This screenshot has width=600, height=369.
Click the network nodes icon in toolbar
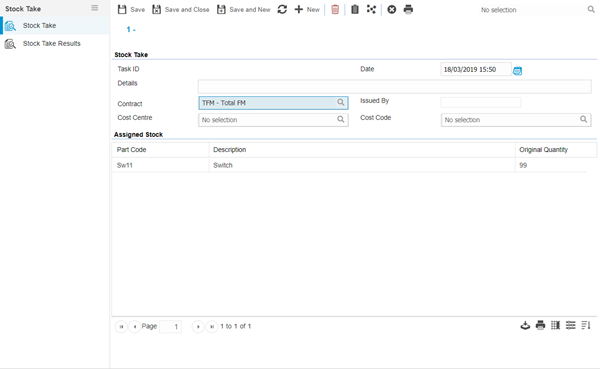click(x=371, y=10)
